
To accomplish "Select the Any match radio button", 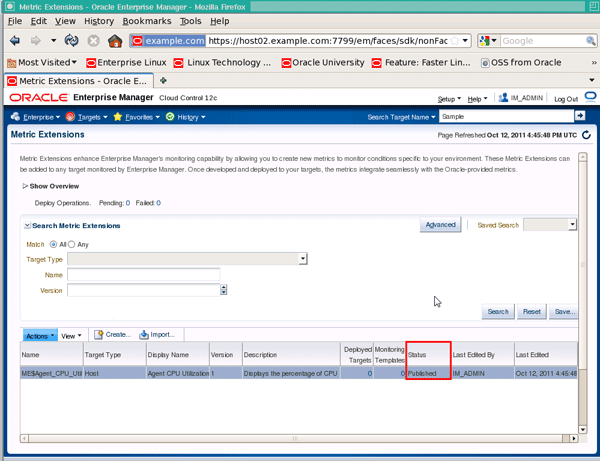I will tap(72, 244).
